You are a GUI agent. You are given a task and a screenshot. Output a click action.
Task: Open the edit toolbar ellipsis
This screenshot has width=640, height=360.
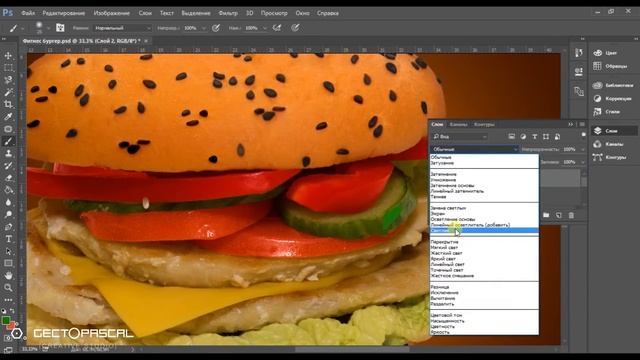tap(8, 300)
